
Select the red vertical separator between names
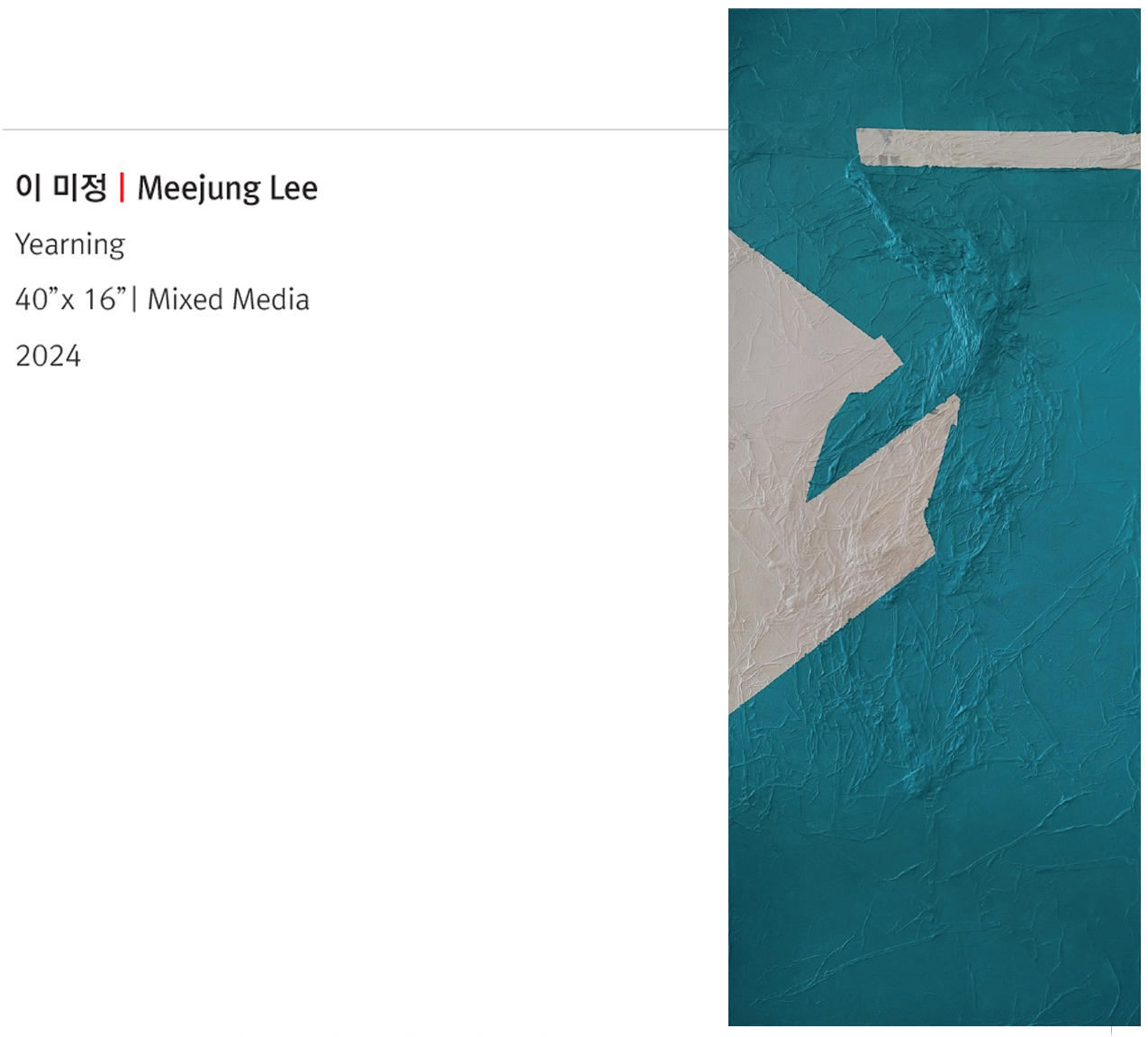pyautogui.click(x=122, y=187)
